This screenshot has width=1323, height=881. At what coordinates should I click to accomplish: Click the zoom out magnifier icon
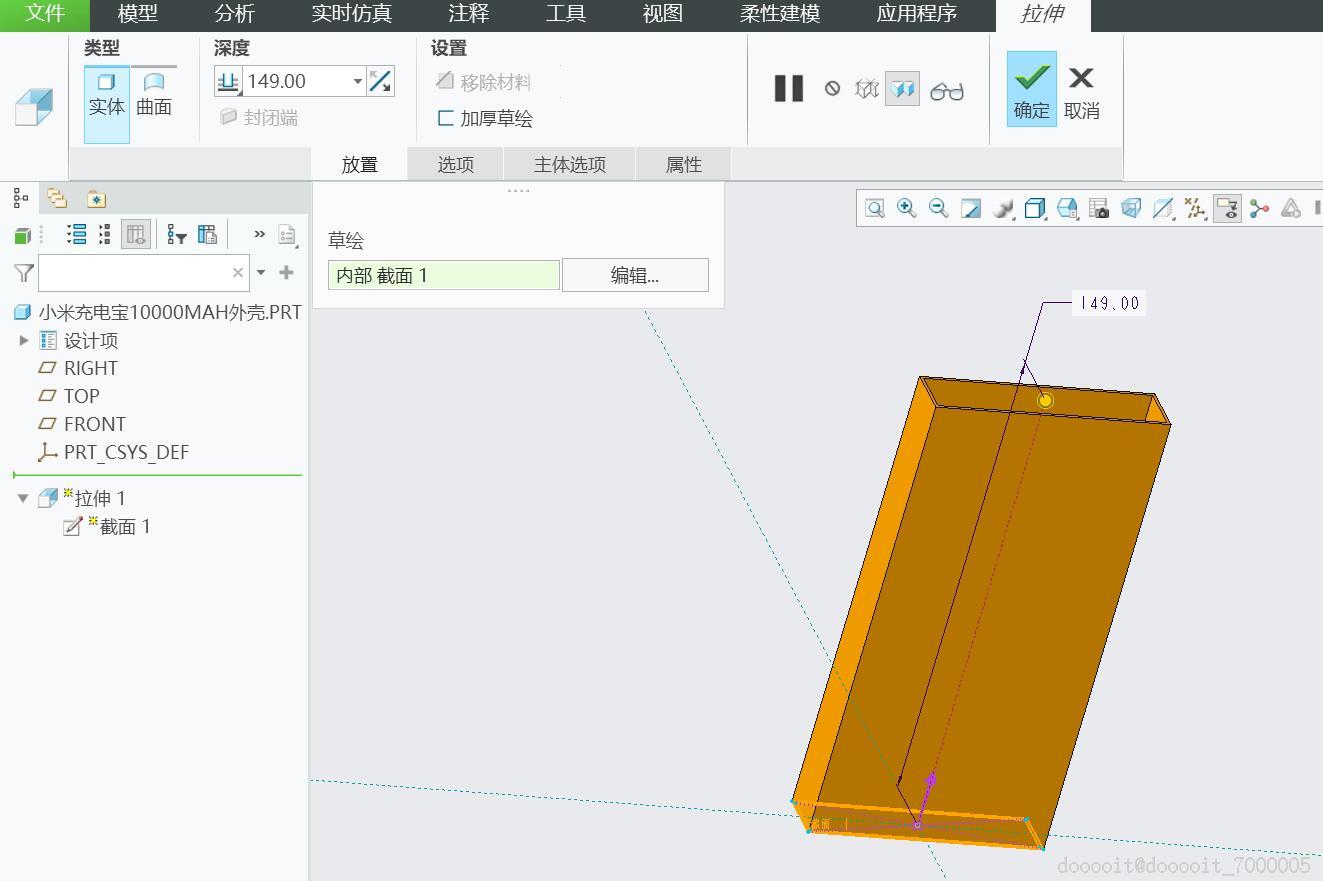[x=938, y=208]
